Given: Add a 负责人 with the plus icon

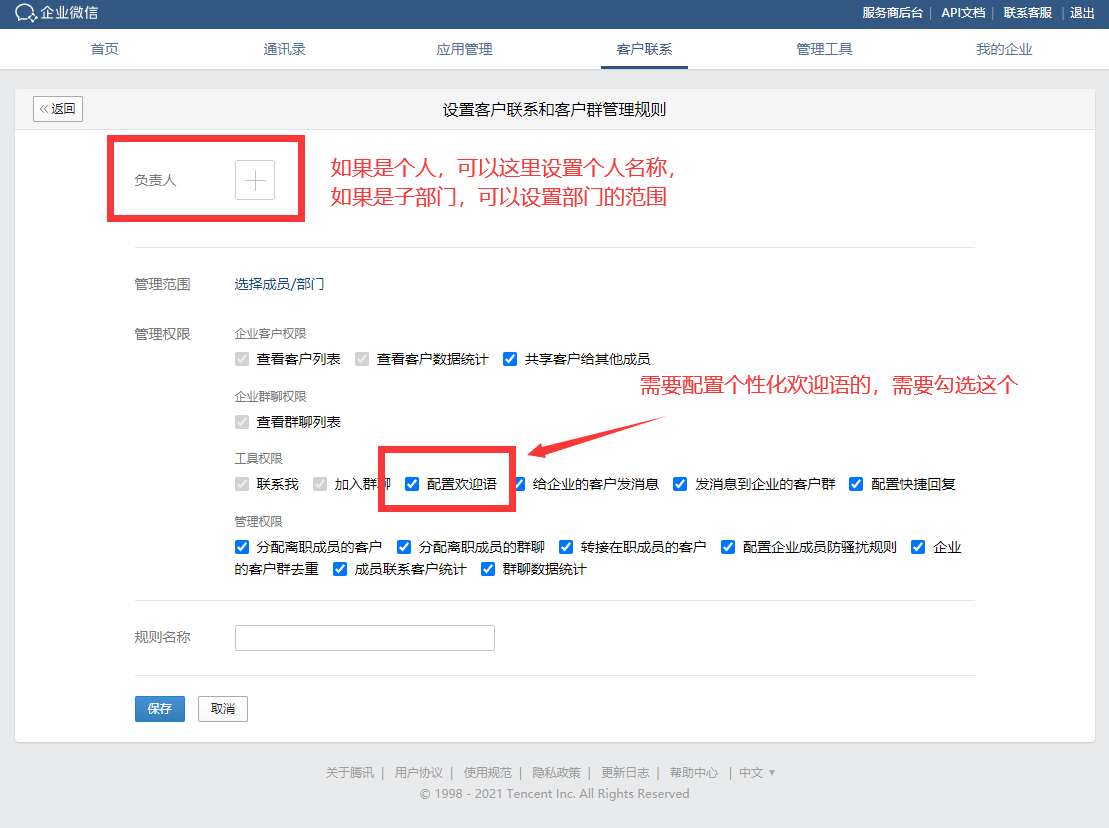Looking at the screenshot, I should coord(255,180).
